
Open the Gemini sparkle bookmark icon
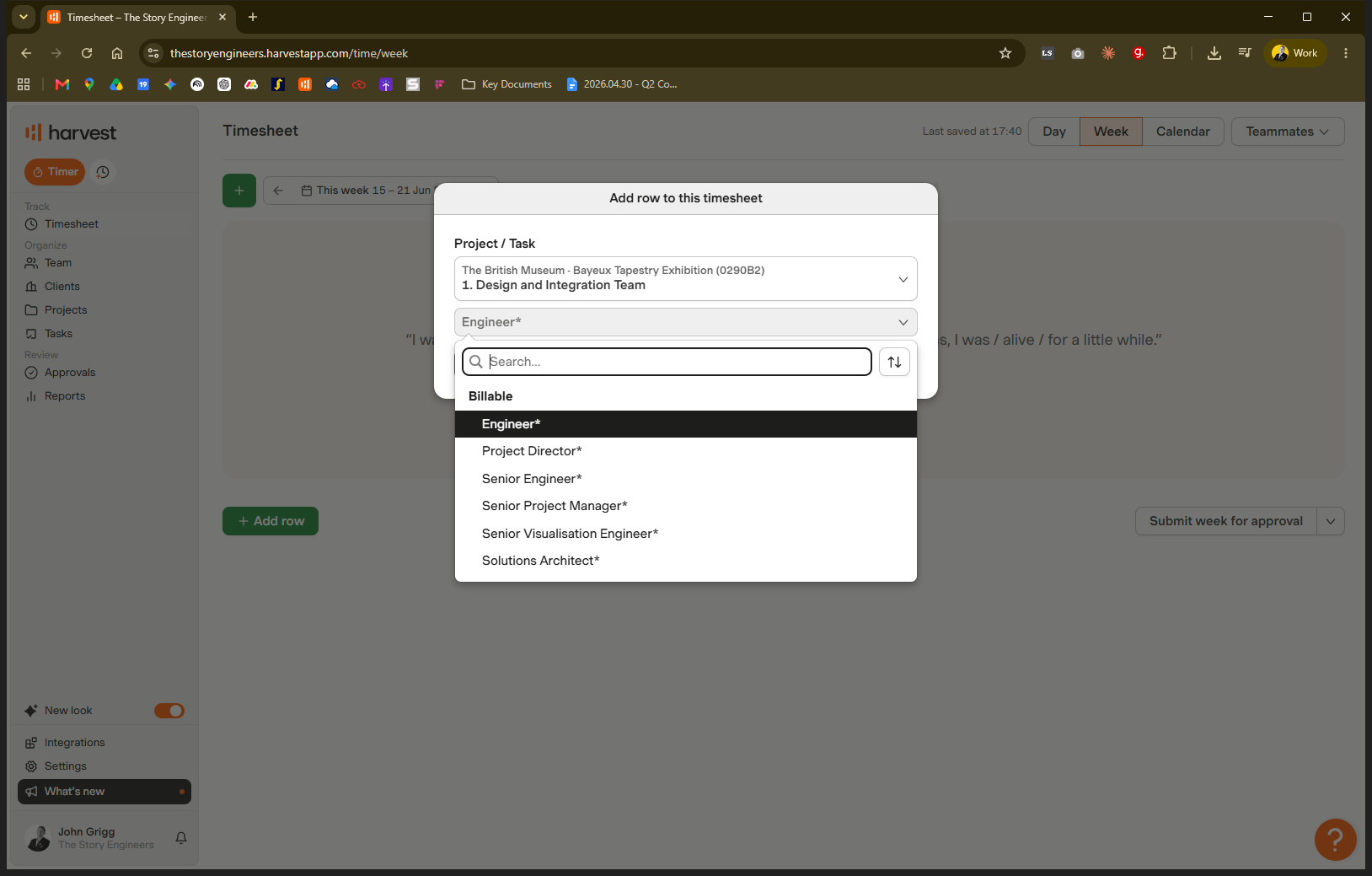tap(170, 84)
